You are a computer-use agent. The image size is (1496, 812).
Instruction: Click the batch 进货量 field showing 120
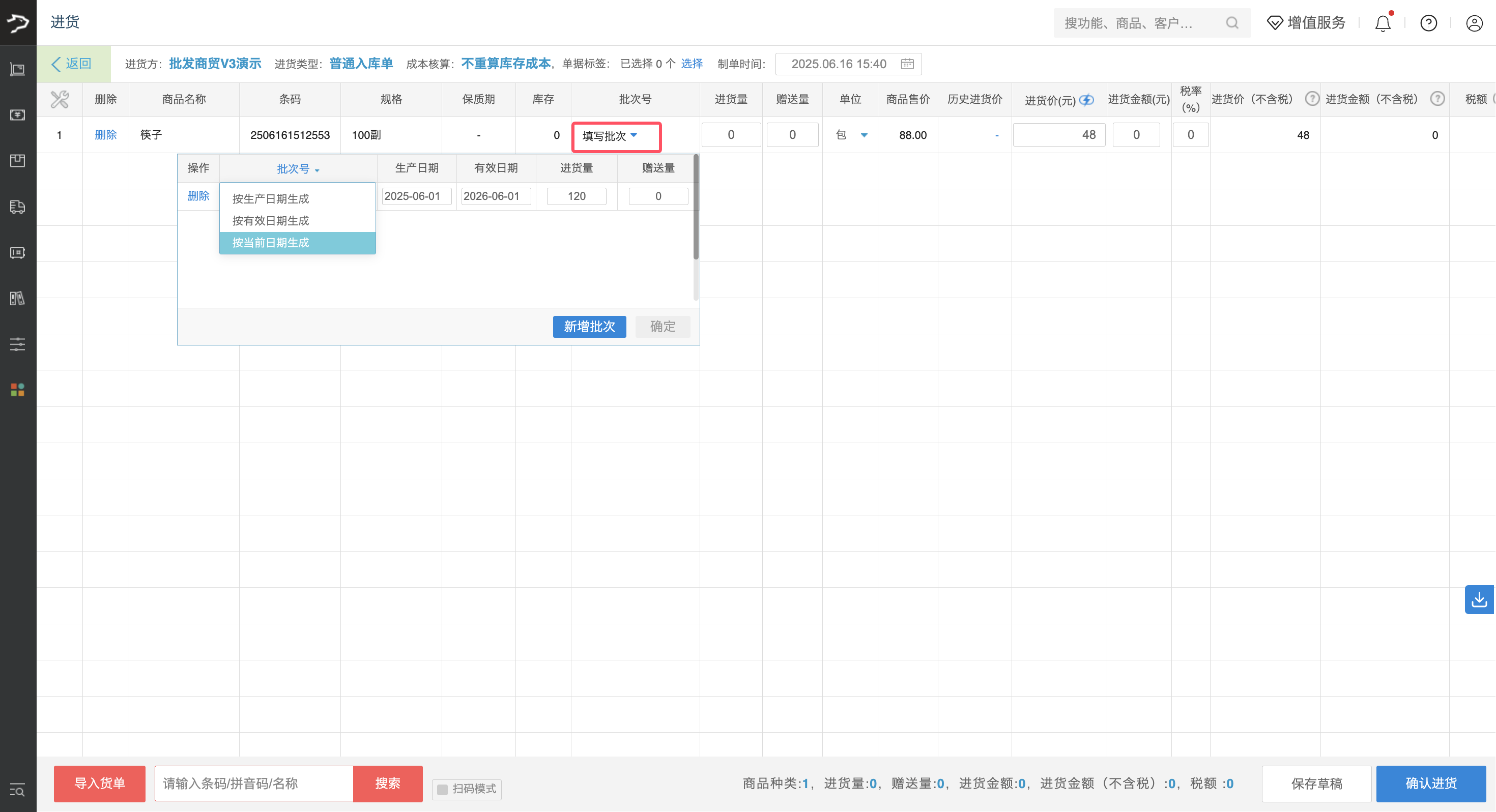pyautogui.click(x=576, y=196)
